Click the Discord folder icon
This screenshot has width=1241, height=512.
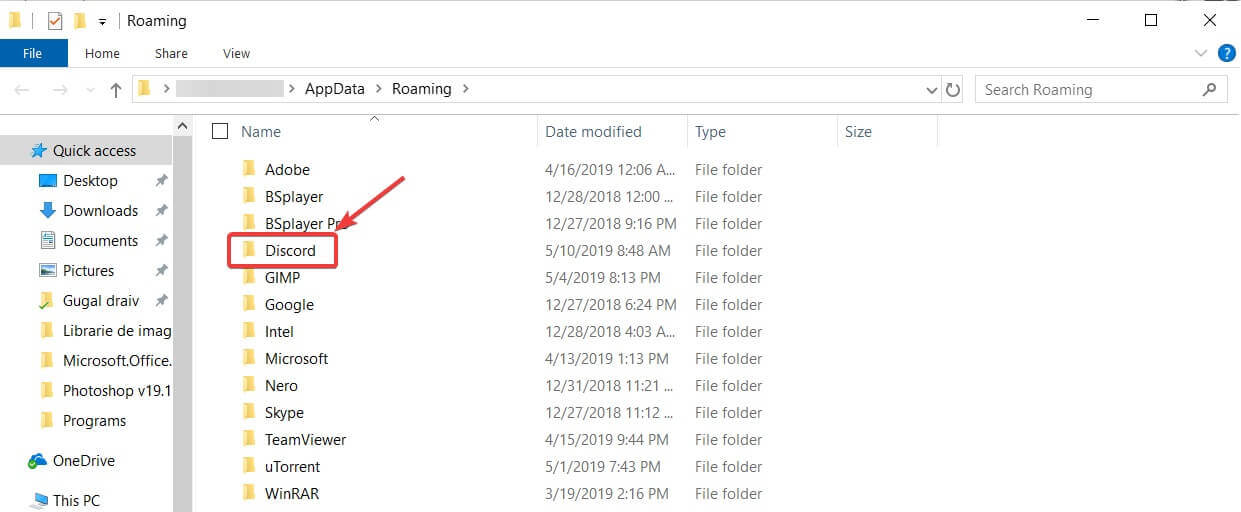[249, 250]
